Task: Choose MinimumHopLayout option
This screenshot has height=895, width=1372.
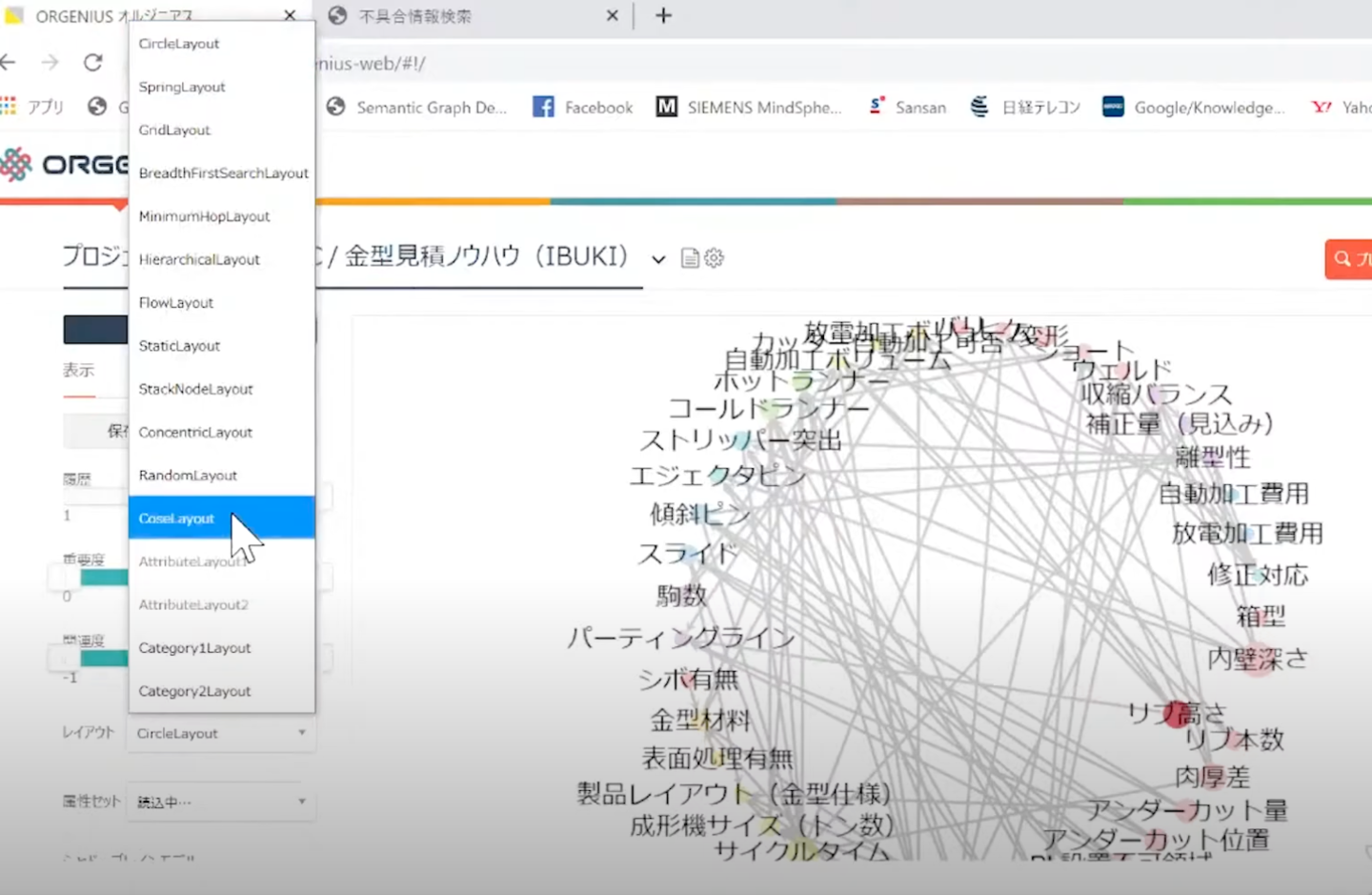Action: click(222, 216)
